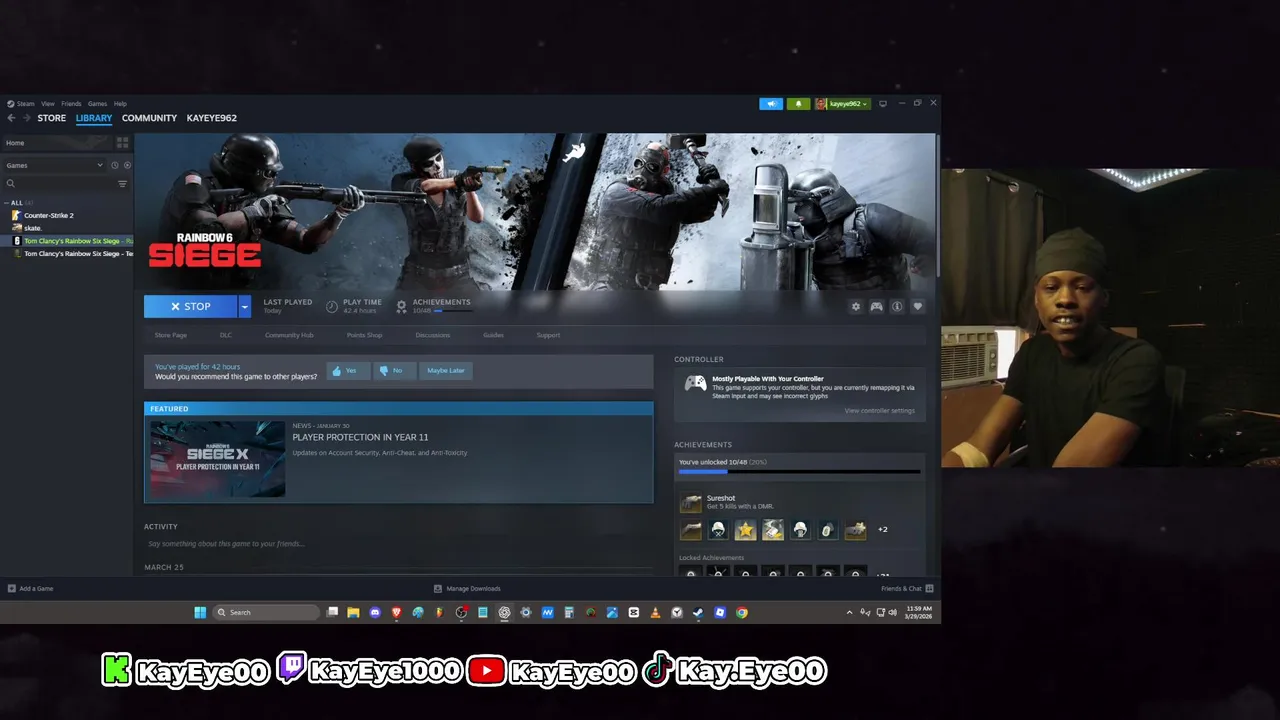
Task: Click the Windows taskbar Search box
Action: click(x=265, y=612)
